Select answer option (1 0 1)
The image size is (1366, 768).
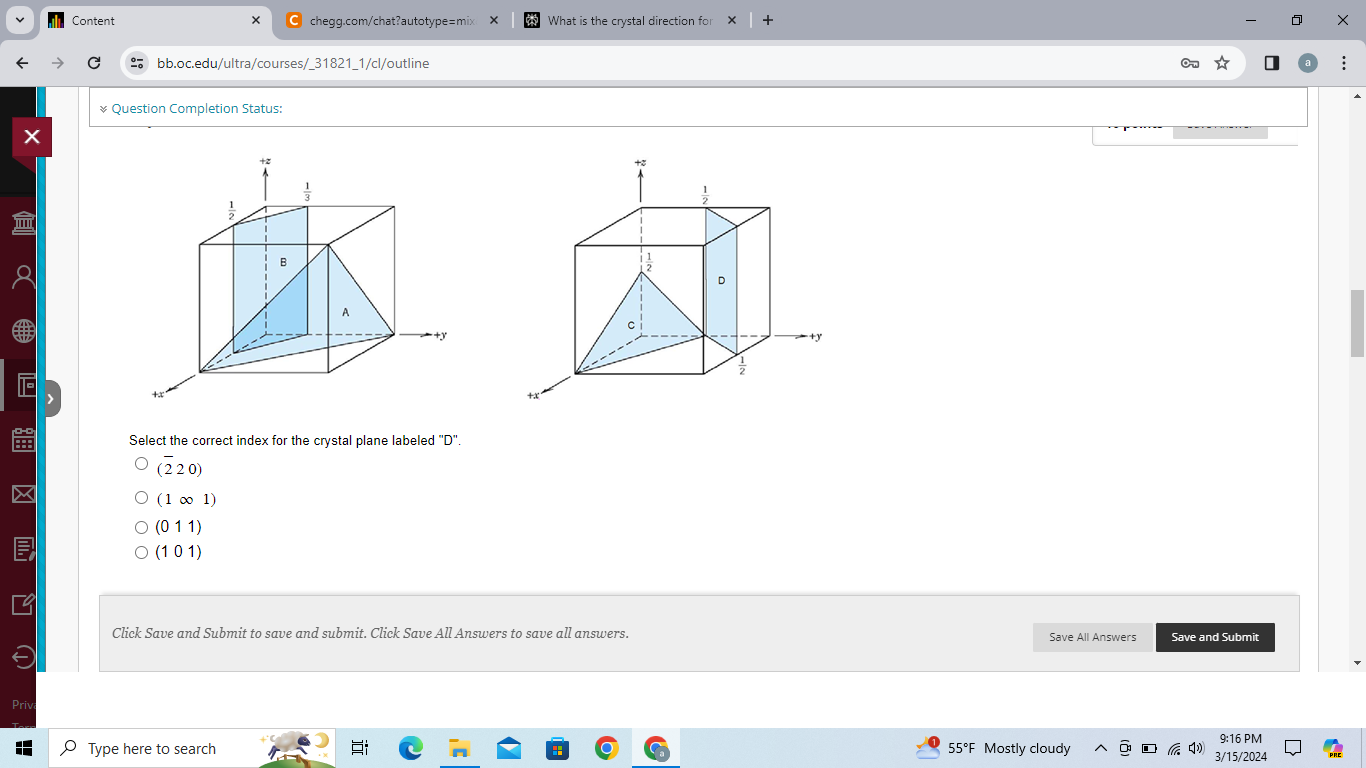click(x=141, y=551)
